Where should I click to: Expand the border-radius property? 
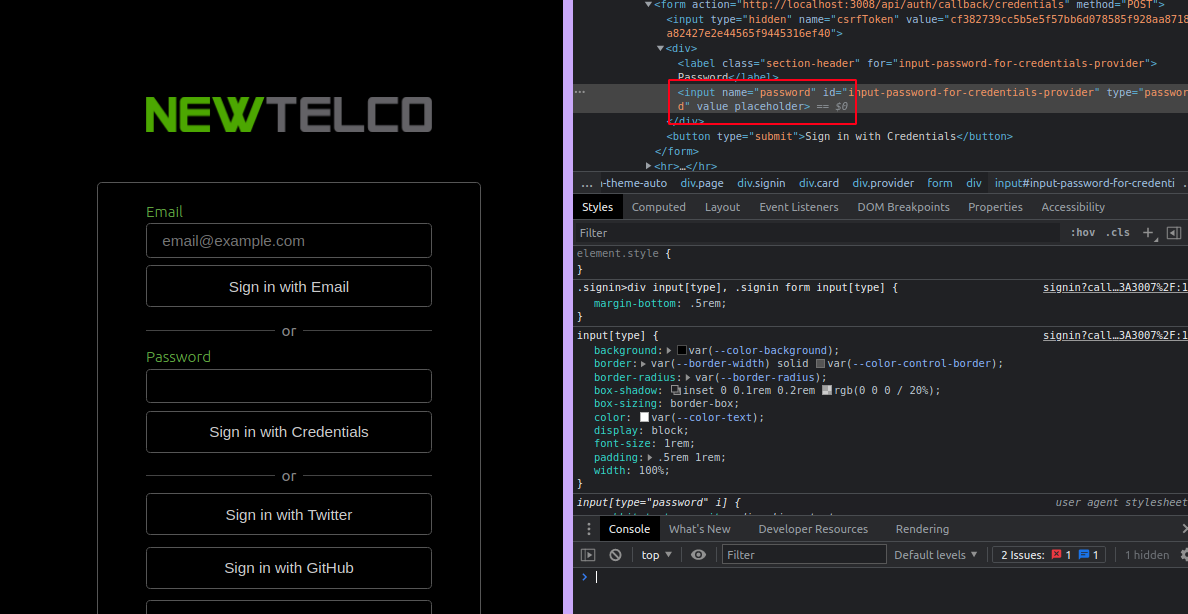click(x=689, y=377)
